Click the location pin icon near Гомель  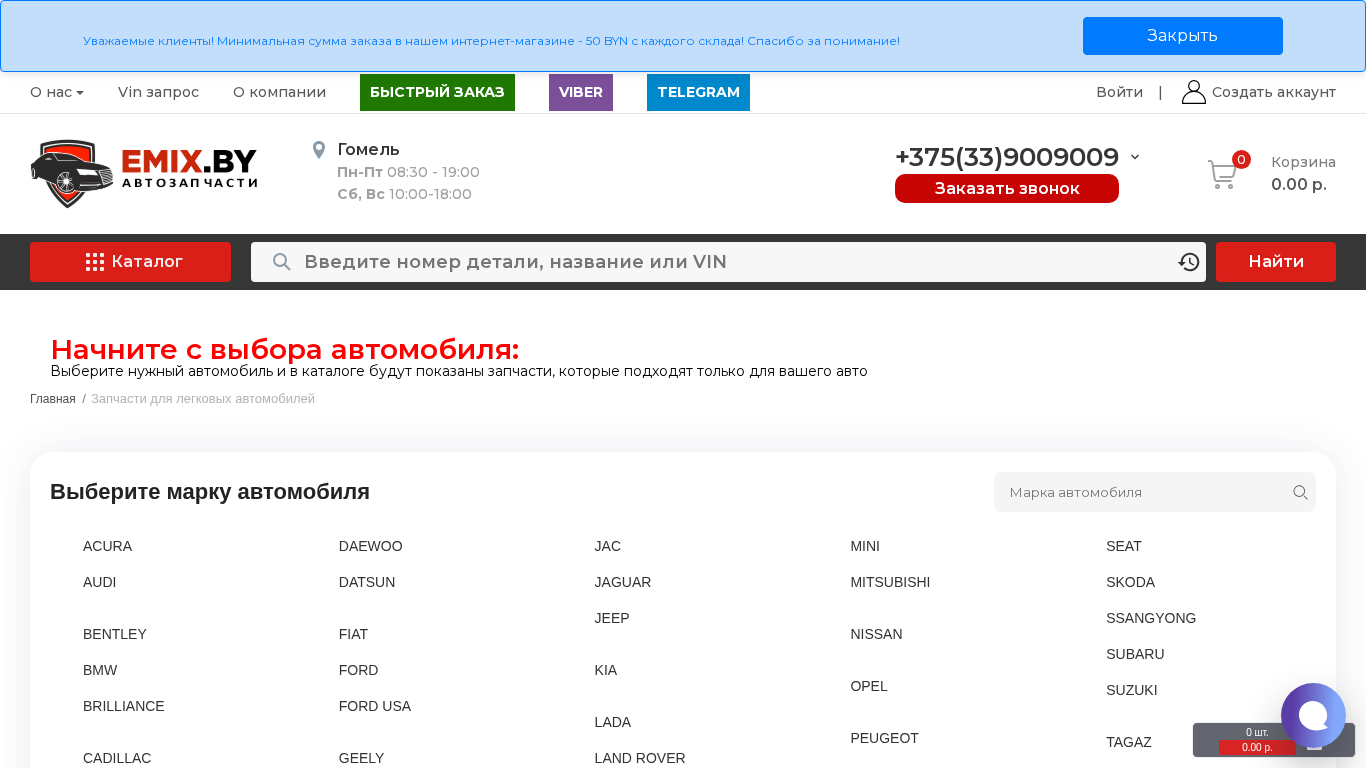[319, 150]
